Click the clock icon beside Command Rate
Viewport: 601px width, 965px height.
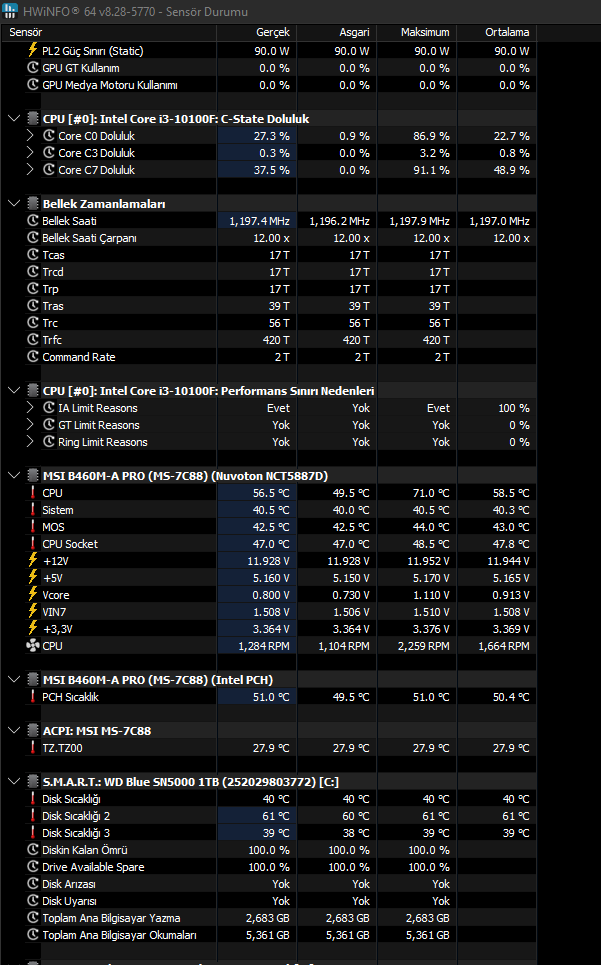click(33, 356)
